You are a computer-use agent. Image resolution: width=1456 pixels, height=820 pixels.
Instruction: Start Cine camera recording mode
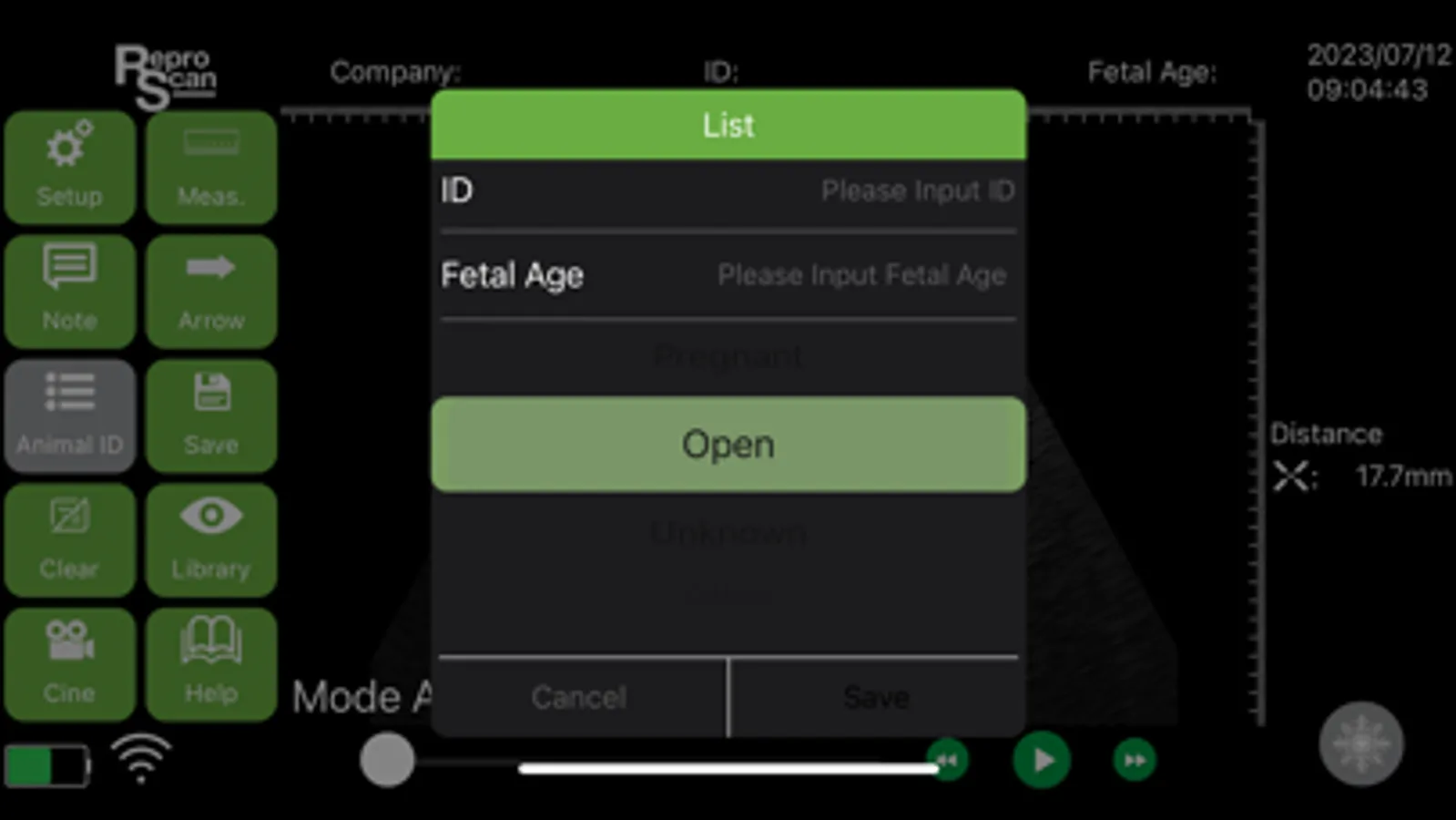click(x=70, y=664)
